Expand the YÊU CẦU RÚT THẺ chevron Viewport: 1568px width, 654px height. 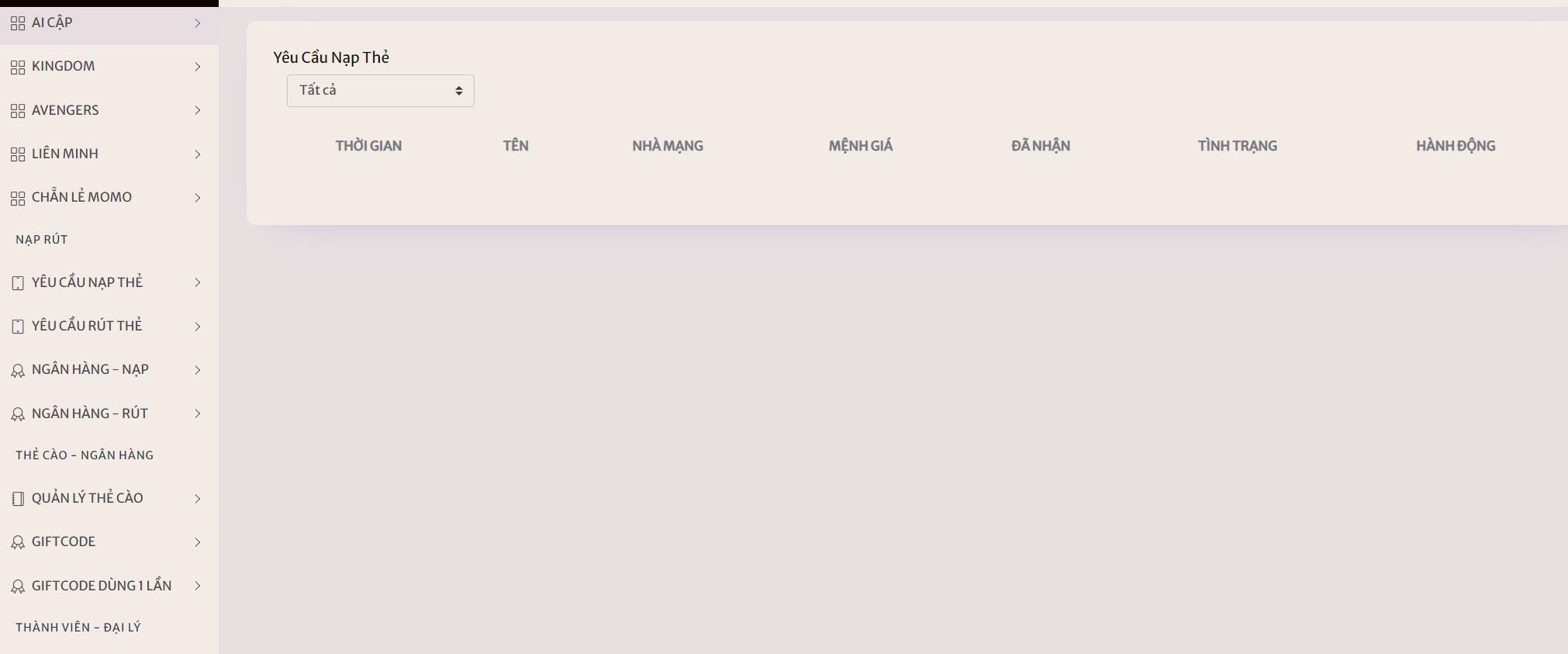198,327
